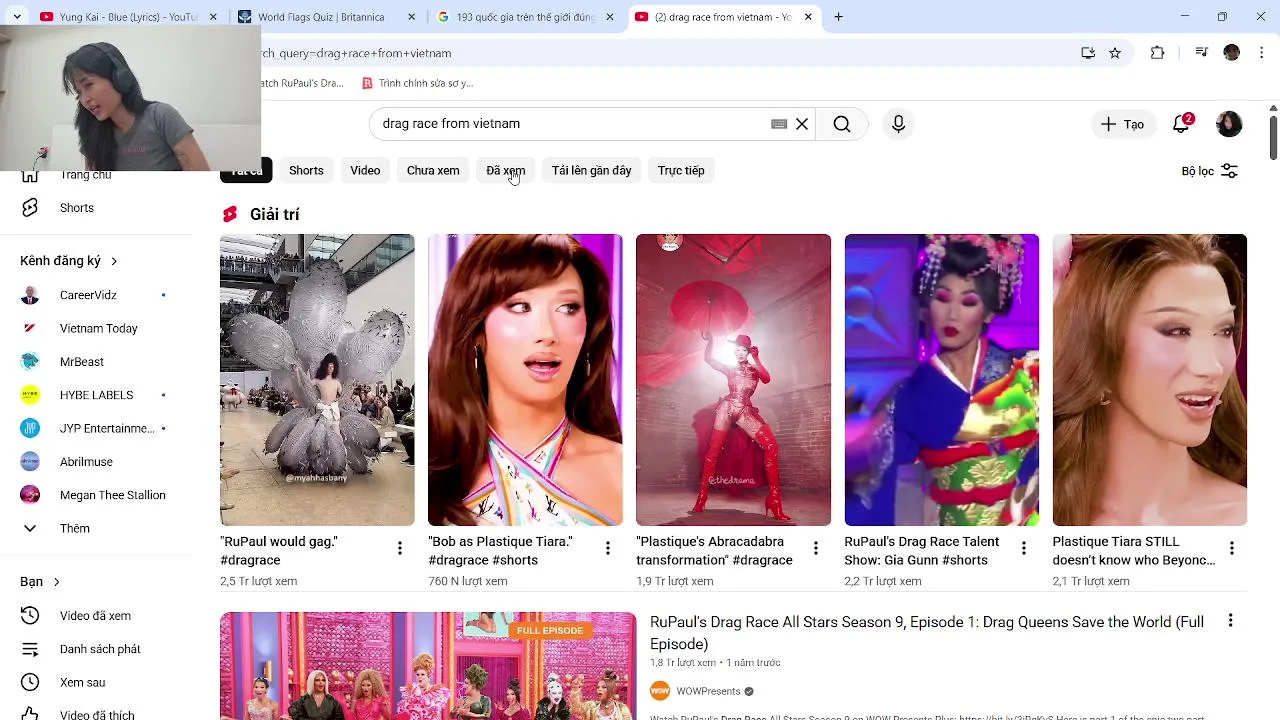Play the "Bob as Plastique Tiara." thumbnail
Viewport: 1280px width, 720px height.
[525, 380]
